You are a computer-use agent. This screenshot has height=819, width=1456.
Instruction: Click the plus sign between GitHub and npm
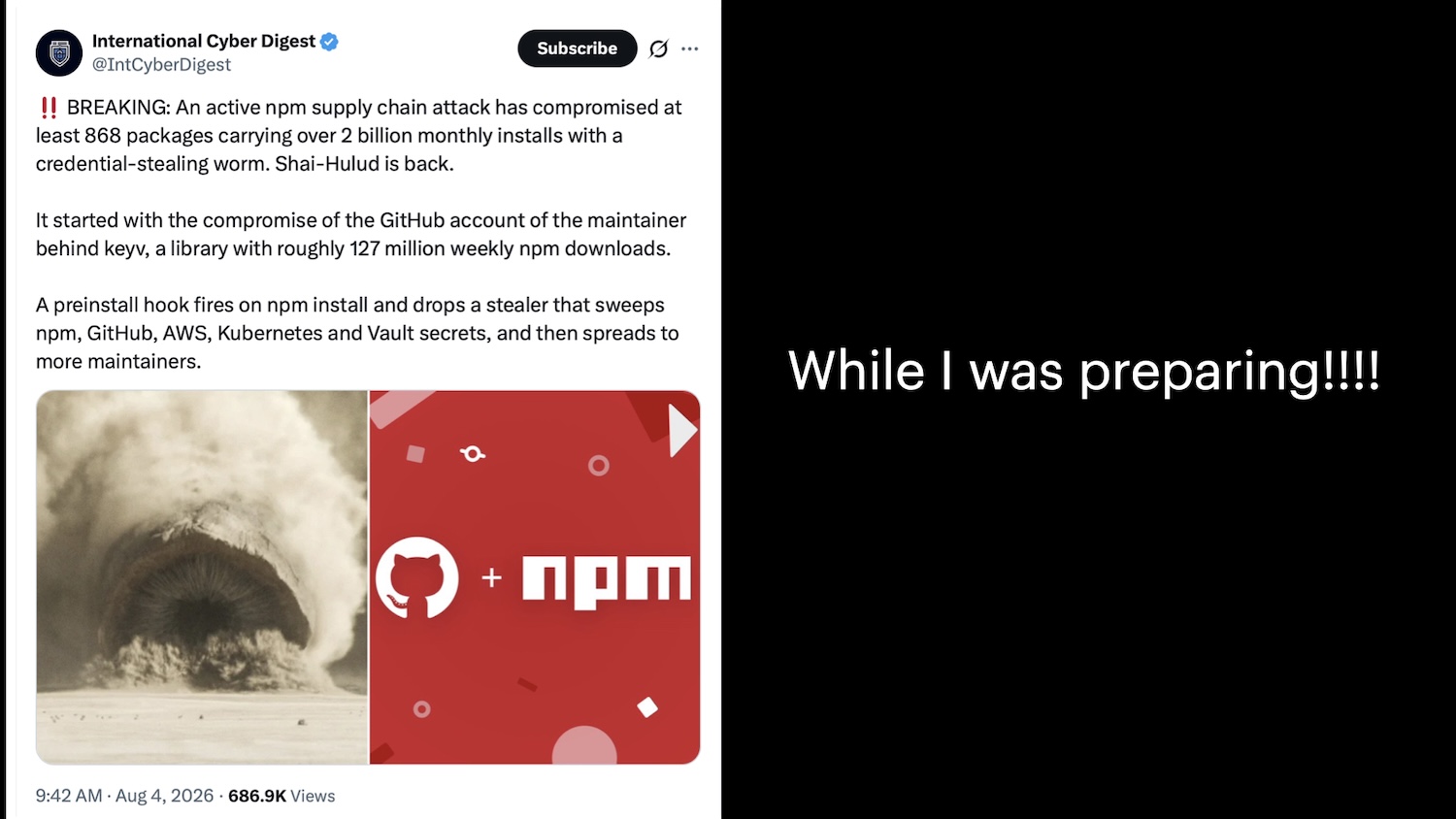[492, 578]
